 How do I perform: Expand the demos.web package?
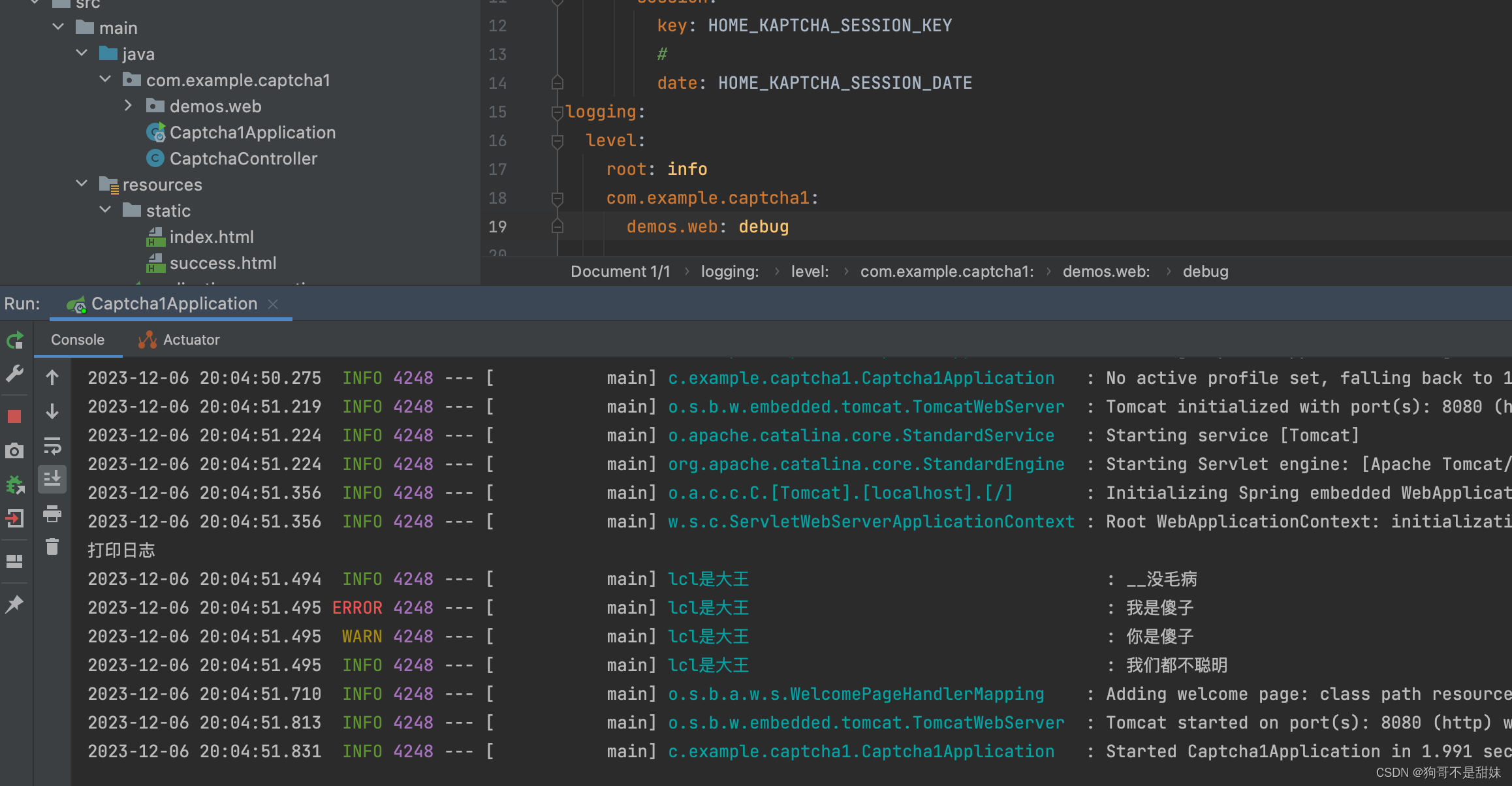coord(129,105)
